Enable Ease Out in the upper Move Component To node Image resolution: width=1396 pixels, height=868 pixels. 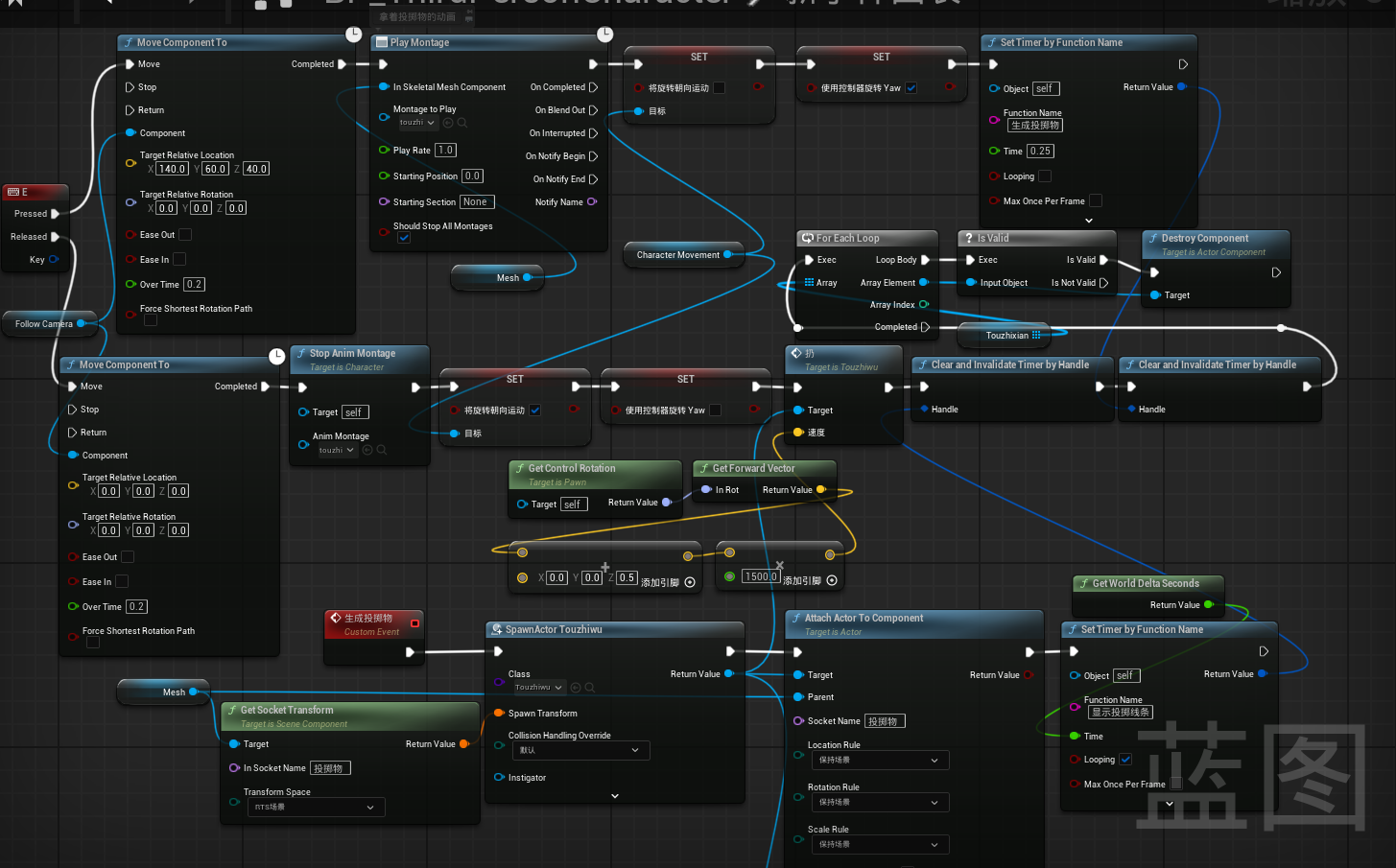coord(184,235)
